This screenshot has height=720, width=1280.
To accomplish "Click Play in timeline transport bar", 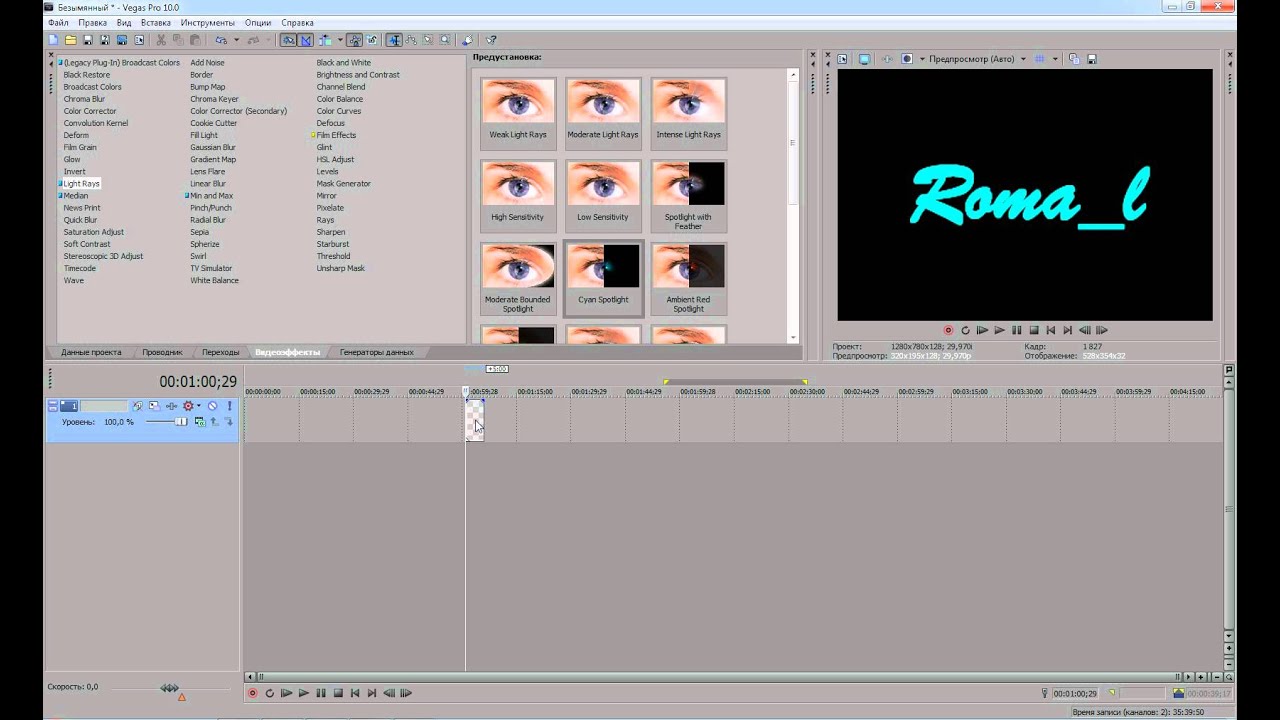I will pyautogui.click(x=303, y=693).
